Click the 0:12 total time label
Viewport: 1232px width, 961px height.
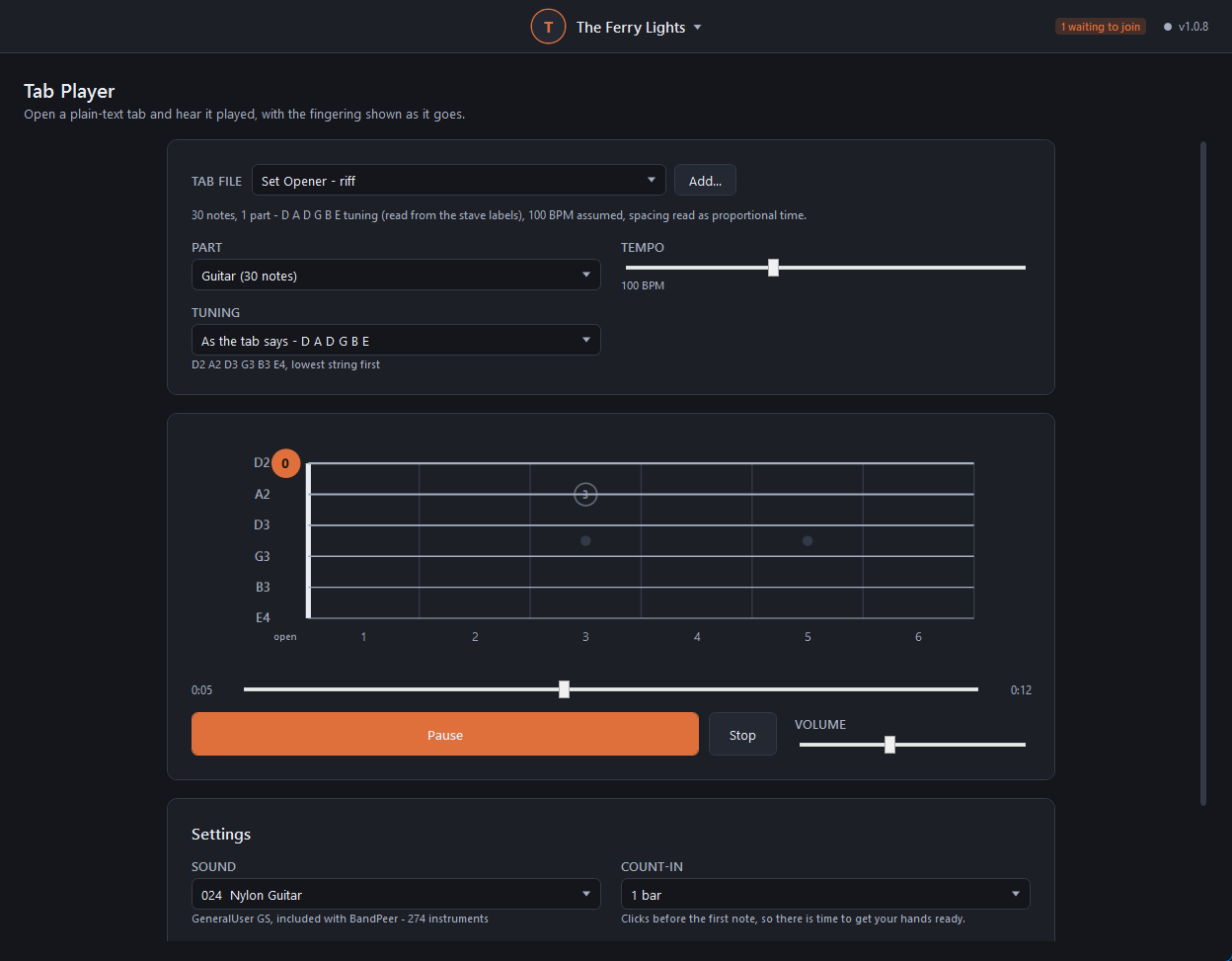click(x=1021, y=690)
